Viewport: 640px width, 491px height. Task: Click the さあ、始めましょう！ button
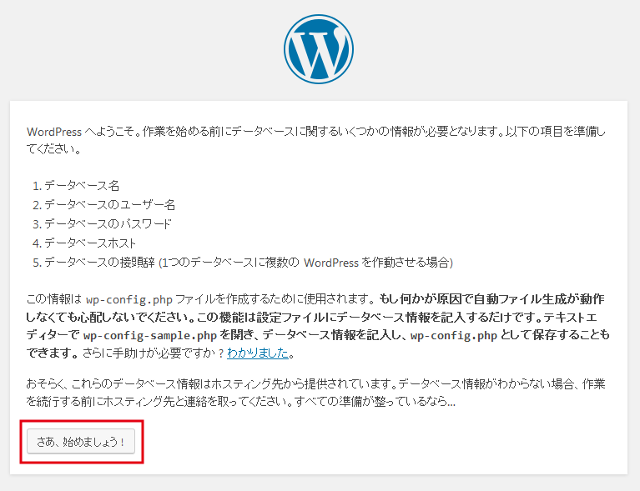[81, 441]
